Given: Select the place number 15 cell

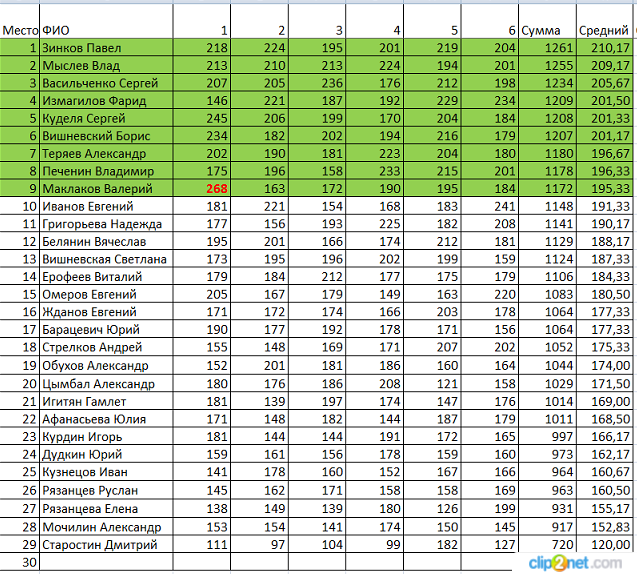Looking at the screenshot, I should (x=20, y=295).
